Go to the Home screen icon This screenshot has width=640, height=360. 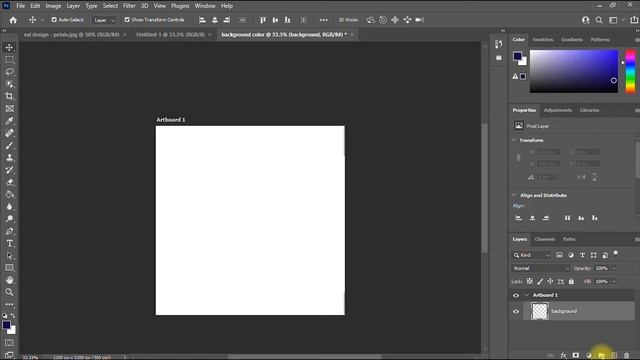tap(13, 20)
